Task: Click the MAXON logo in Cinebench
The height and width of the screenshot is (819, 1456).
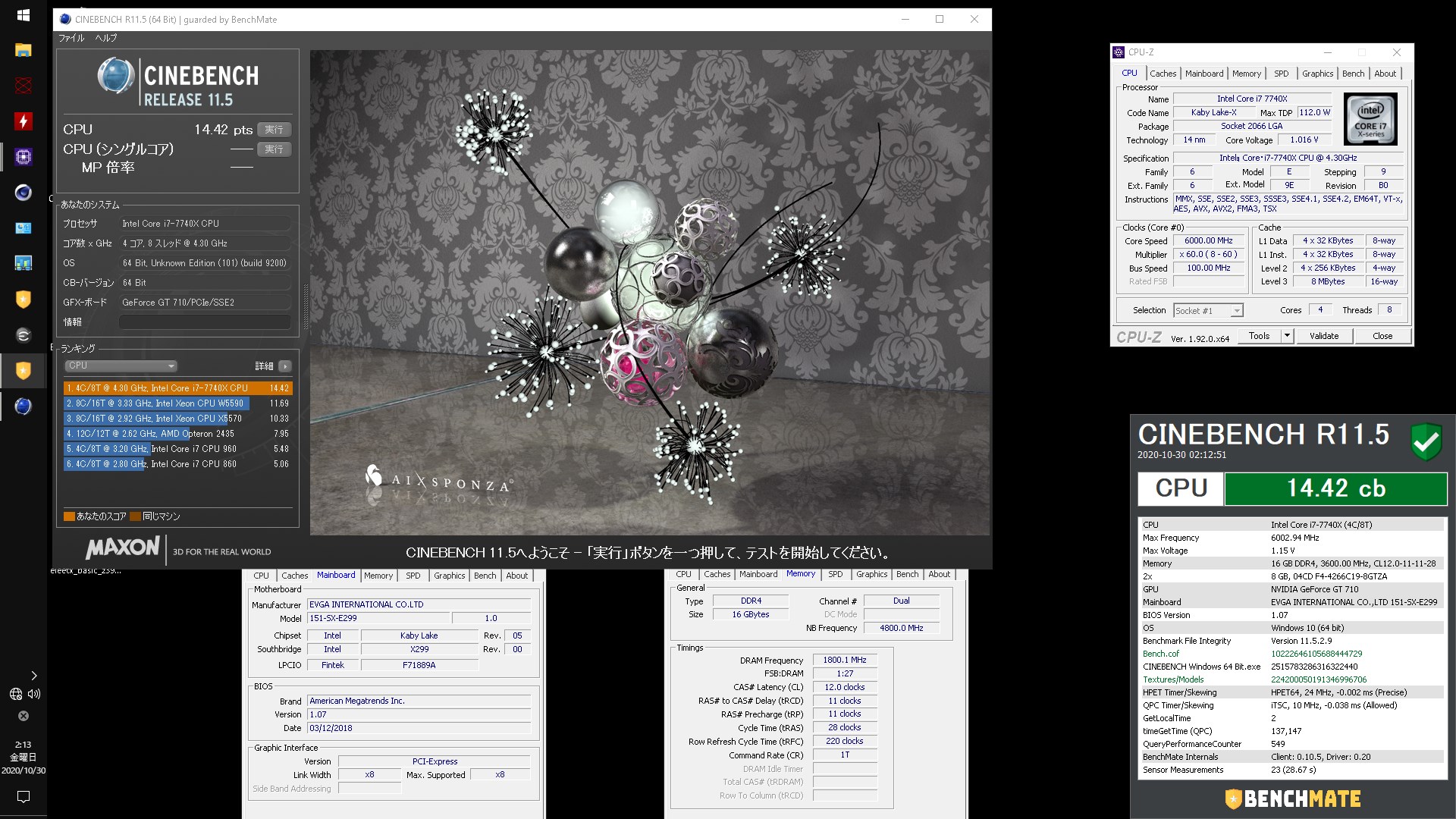Action: pyautogui.click(x=123, y=548)
